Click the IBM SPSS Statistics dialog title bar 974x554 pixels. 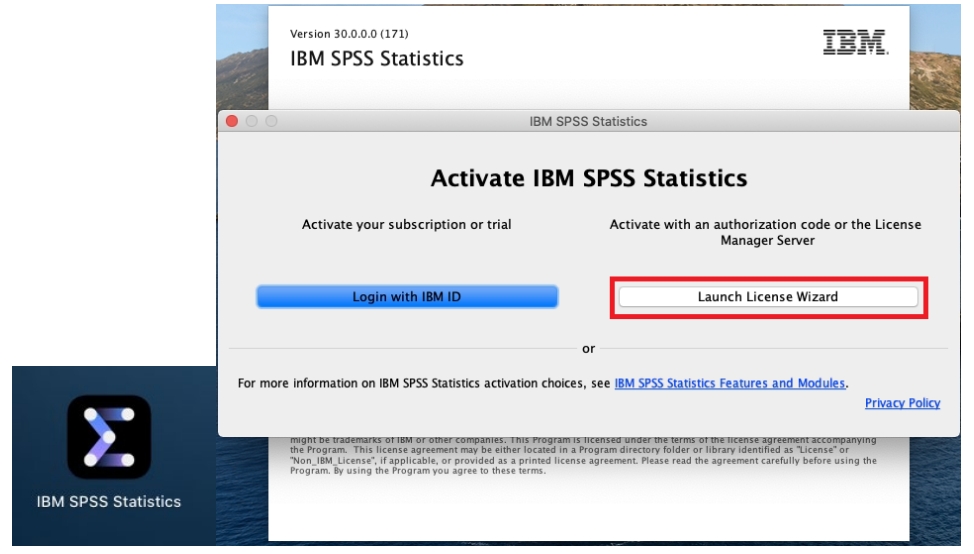coord(588,121)
